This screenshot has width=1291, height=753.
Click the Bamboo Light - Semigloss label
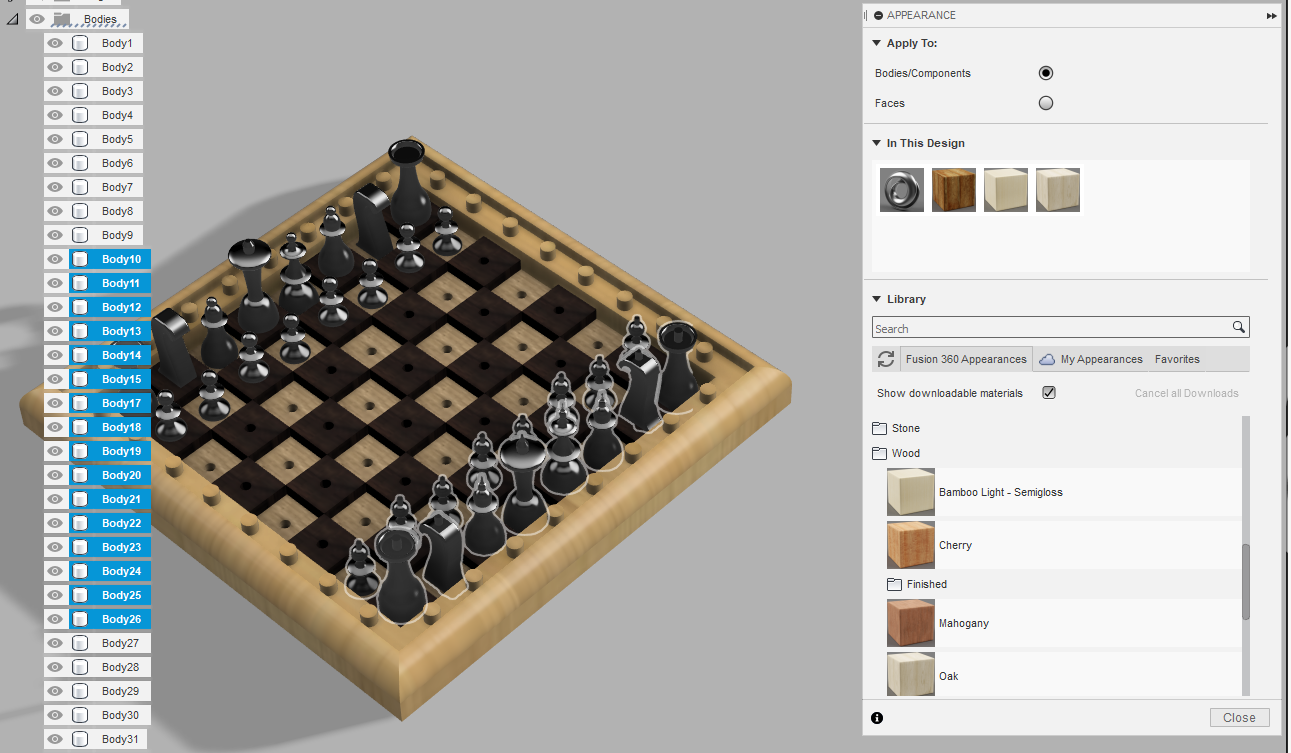tap(1000, 492)
